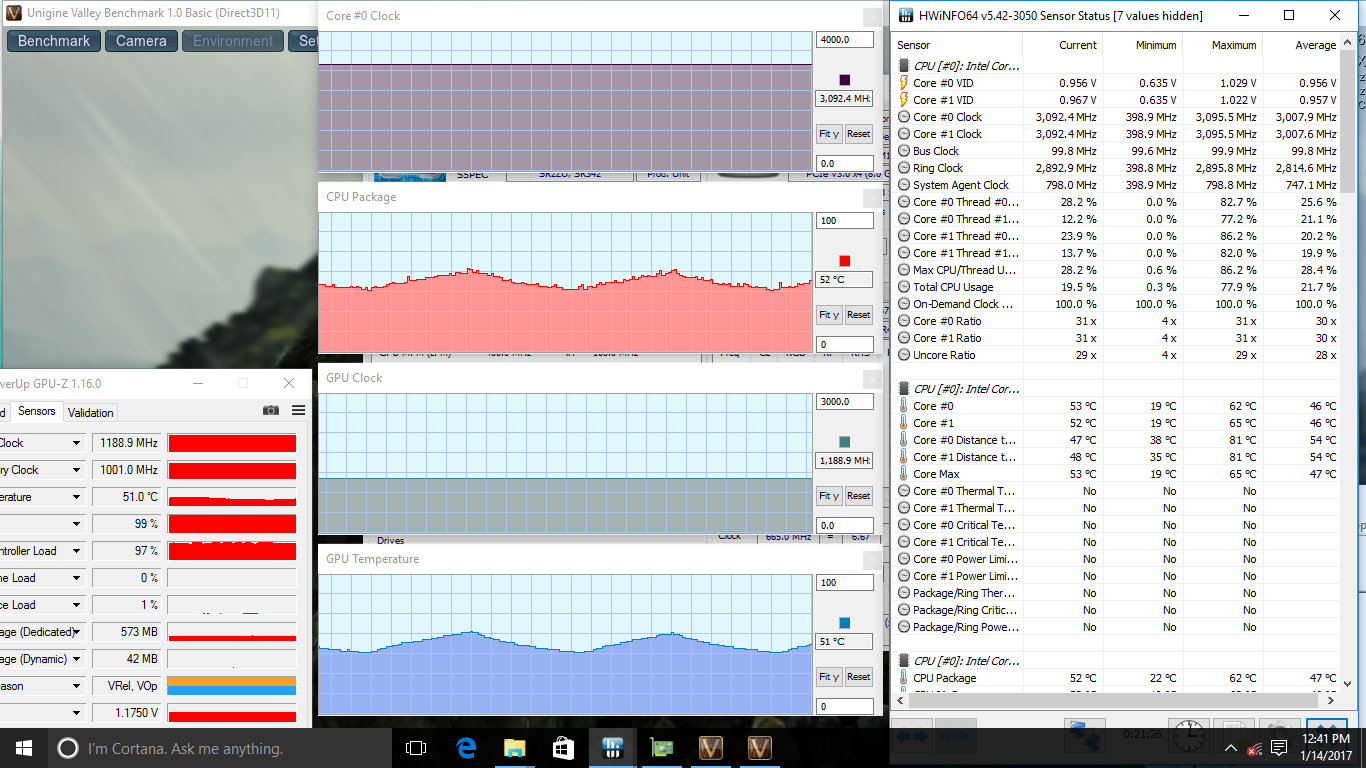Switch to the Sensors tab in GPU-Z

coord(37,412)
